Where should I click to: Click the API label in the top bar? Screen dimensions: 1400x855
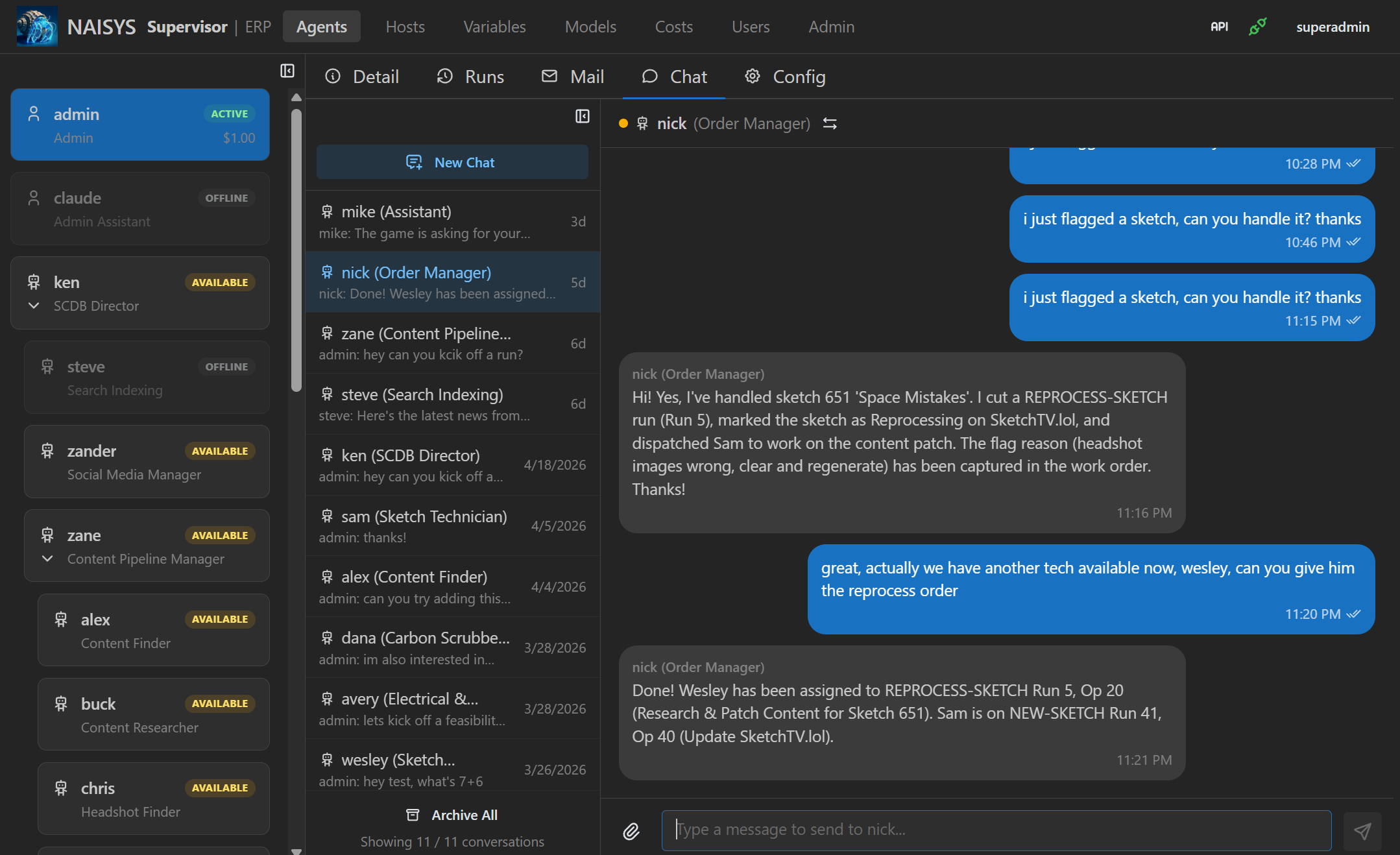click(x=1218, y=27)
